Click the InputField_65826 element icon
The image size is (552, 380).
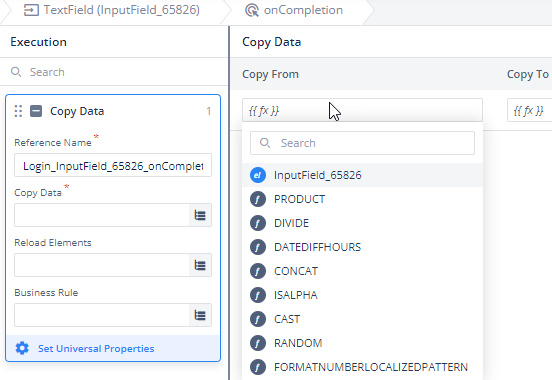click(258, 175)
